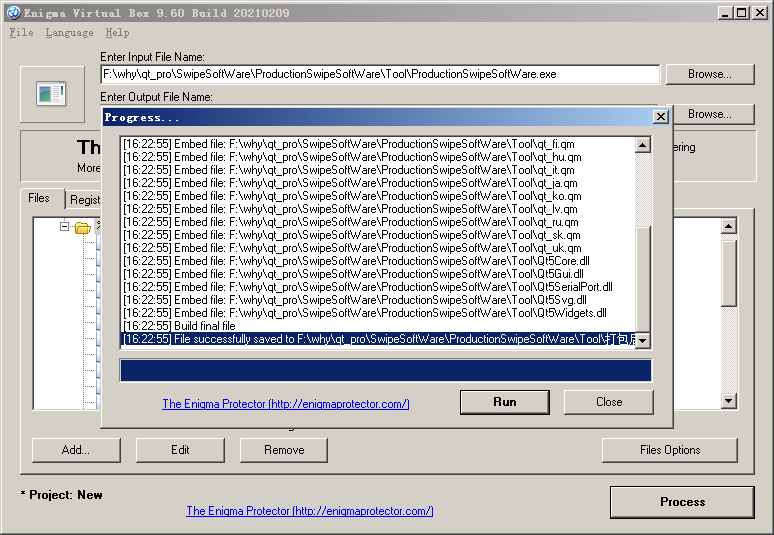774x535 pixels.
Task: Select the qt_lv.qm embed log line
Action: [378, 209]
